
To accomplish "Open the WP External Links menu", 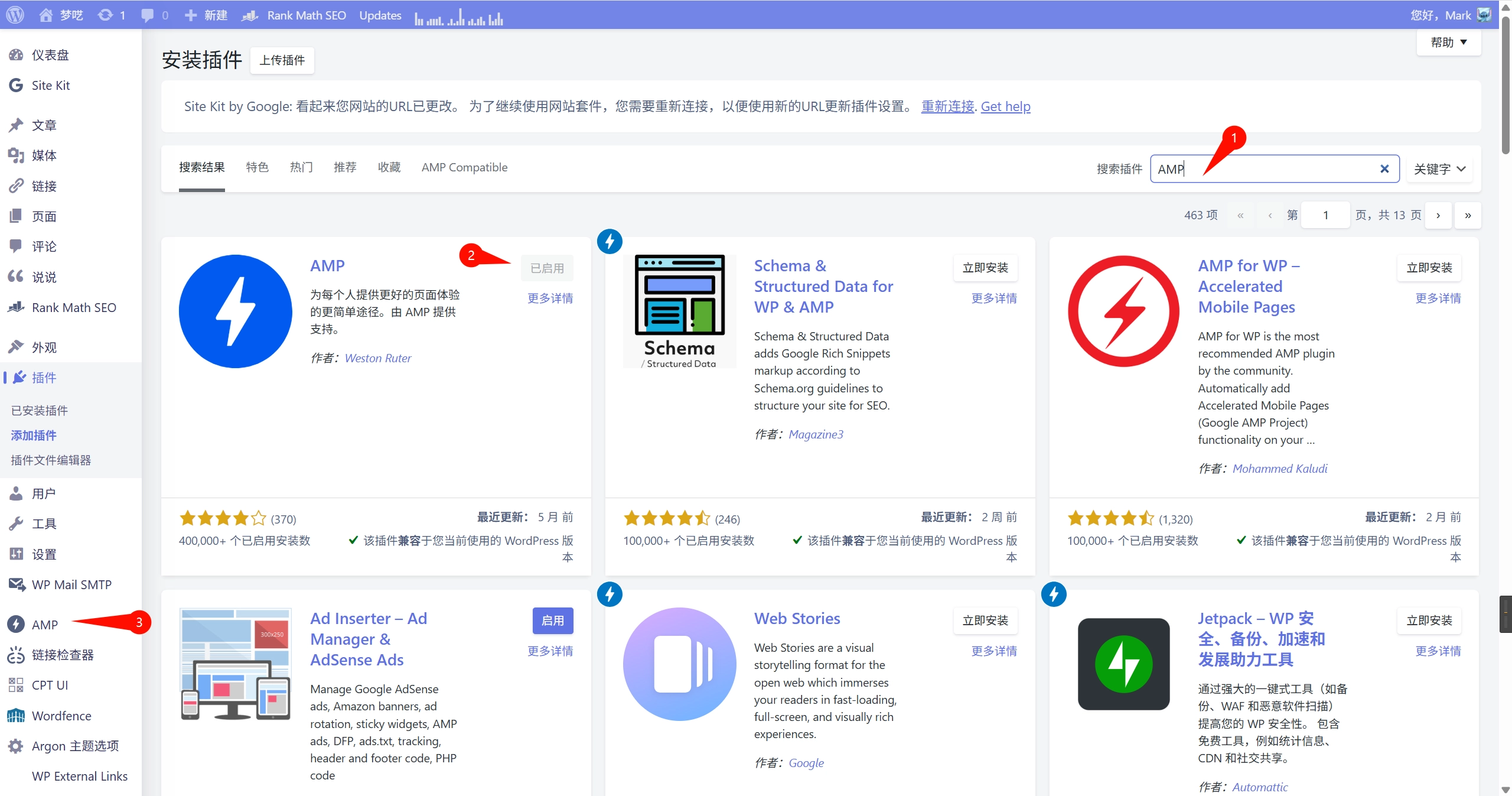I will (x=80, y=776).
